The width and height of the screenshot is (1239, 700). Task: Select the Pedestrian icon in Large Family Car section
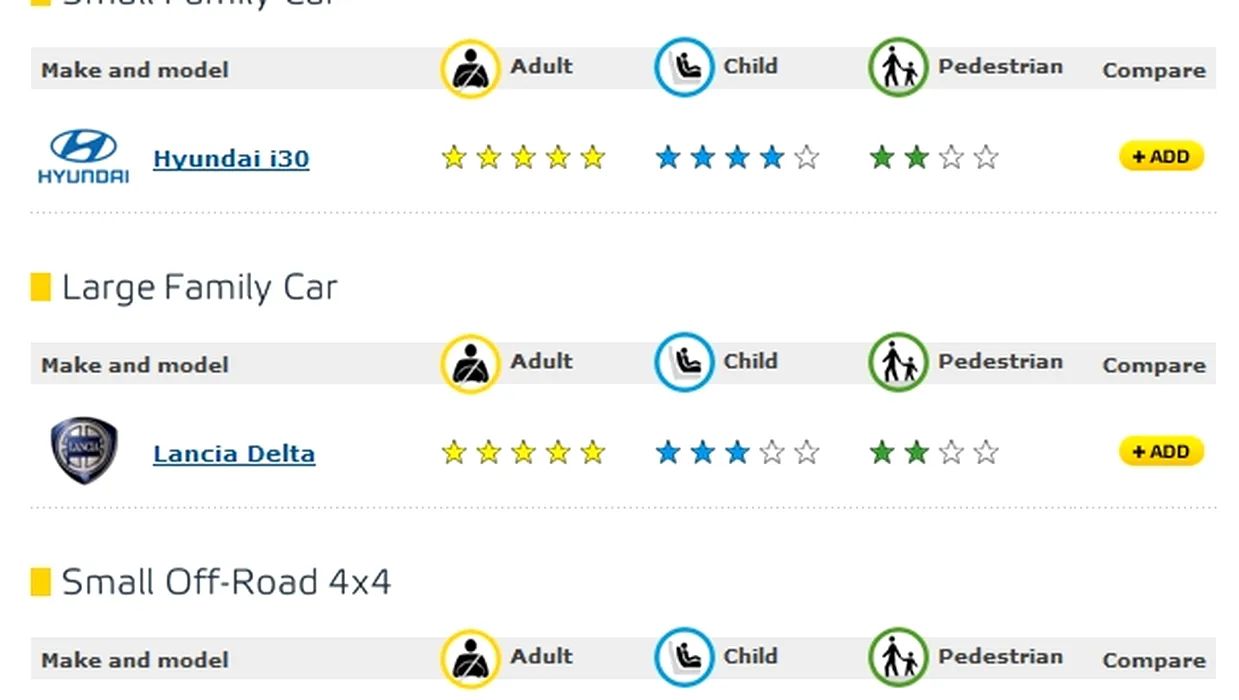point(898,362)
